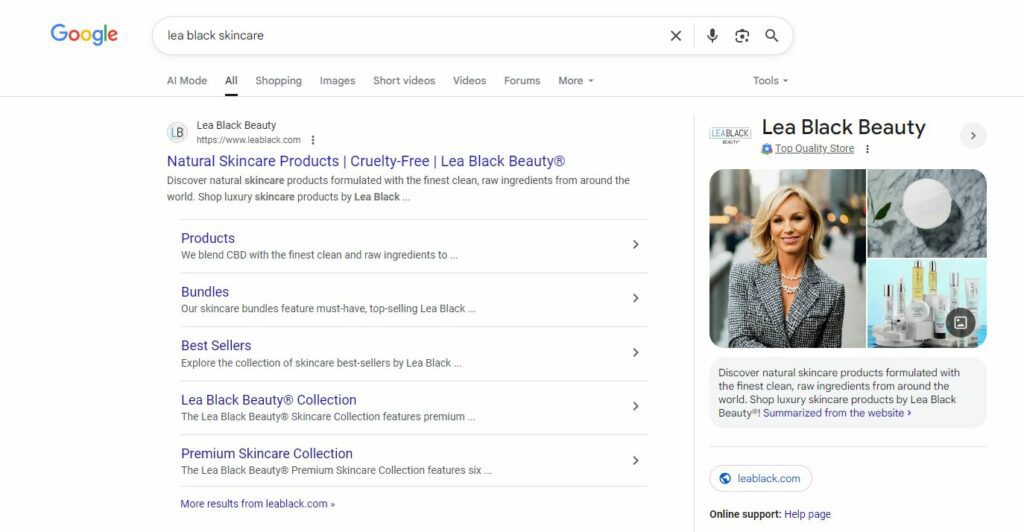The image size is (1024, 532).
Task: Open three-dot menu next to leablack.com URL
Action: [x=313, y=140]
